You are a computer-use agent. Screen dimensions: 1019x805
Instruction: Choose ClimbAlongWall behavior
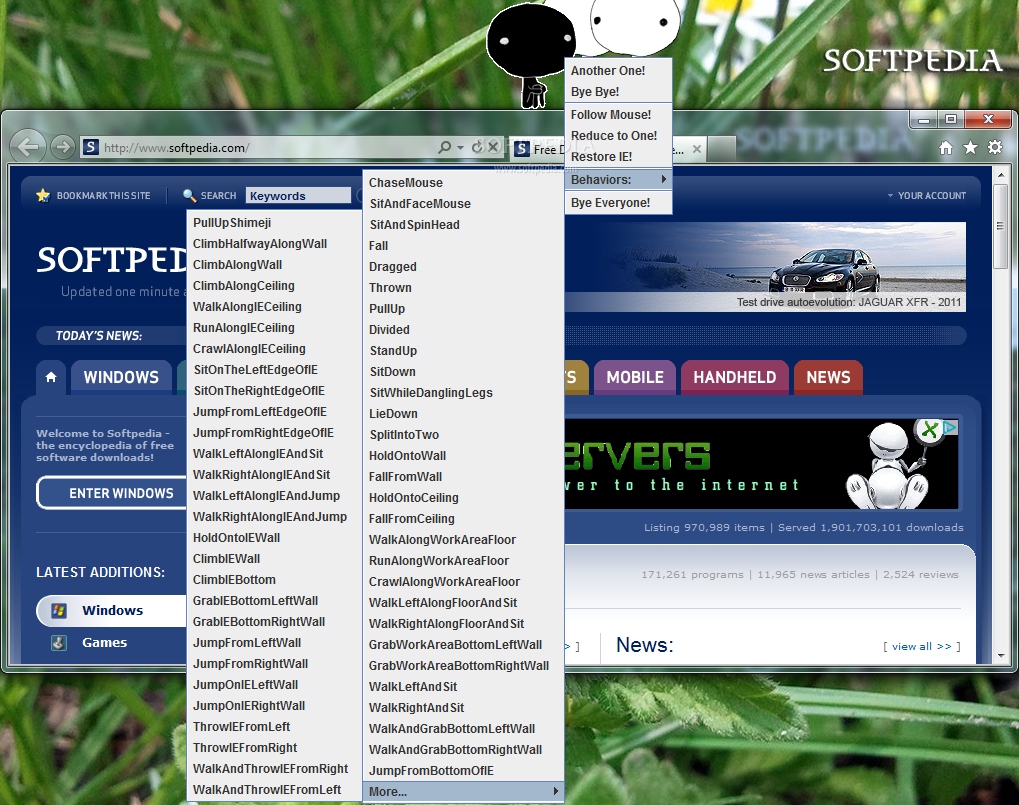pyautogui.click(x=274, y=264)
